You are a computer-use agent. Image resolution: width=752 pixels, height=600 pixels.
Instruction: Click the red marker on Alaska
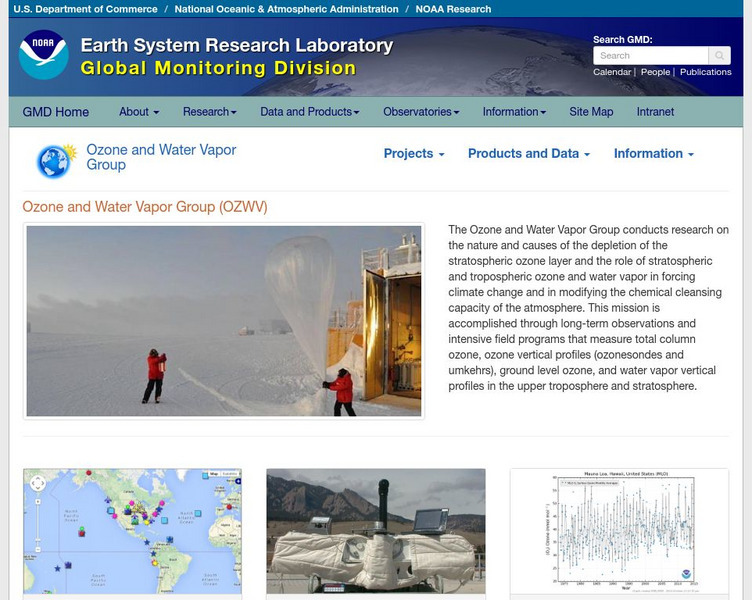coord(89,472)
